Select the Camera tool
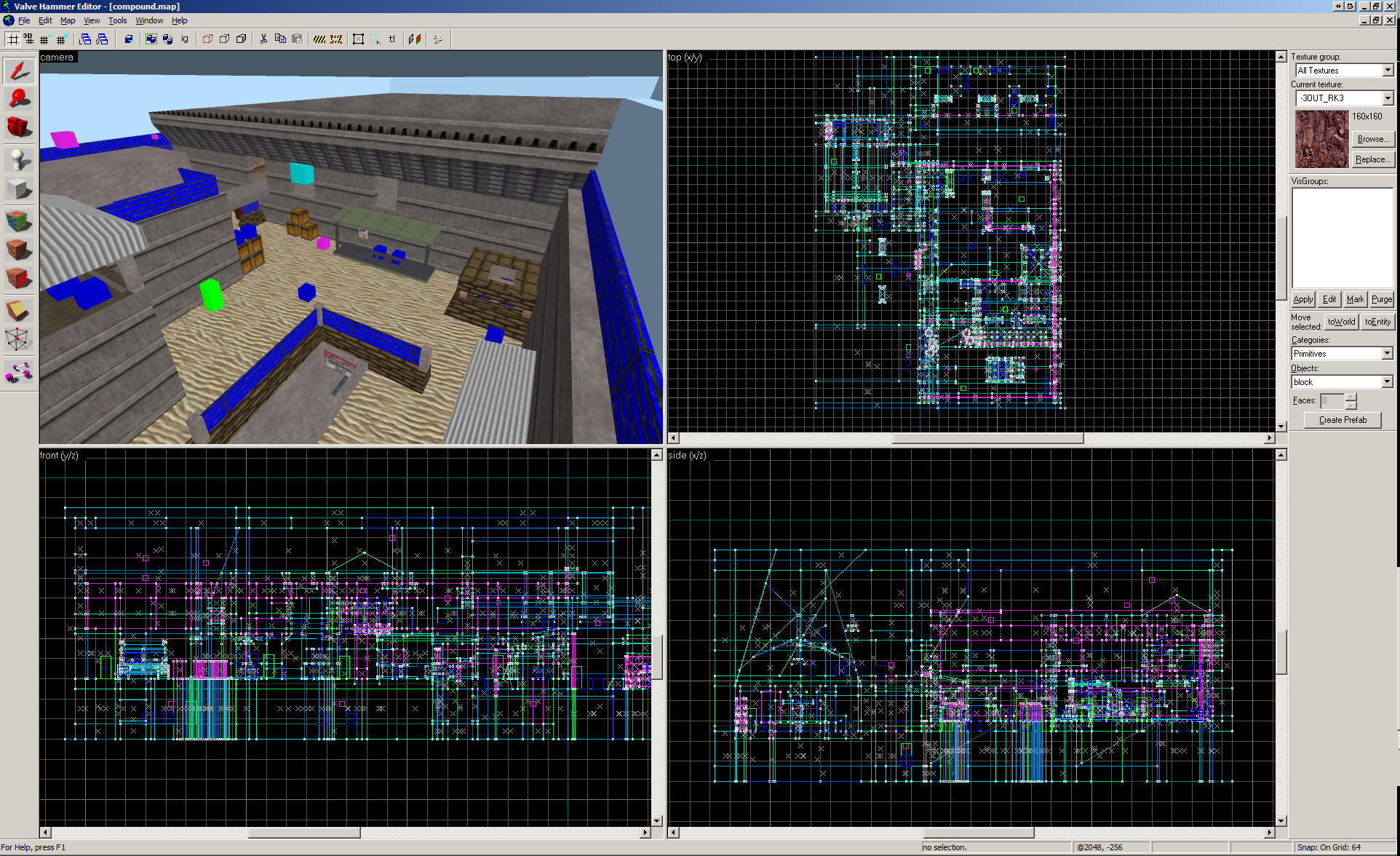1400x856 pixels. [x=19, y=127]
